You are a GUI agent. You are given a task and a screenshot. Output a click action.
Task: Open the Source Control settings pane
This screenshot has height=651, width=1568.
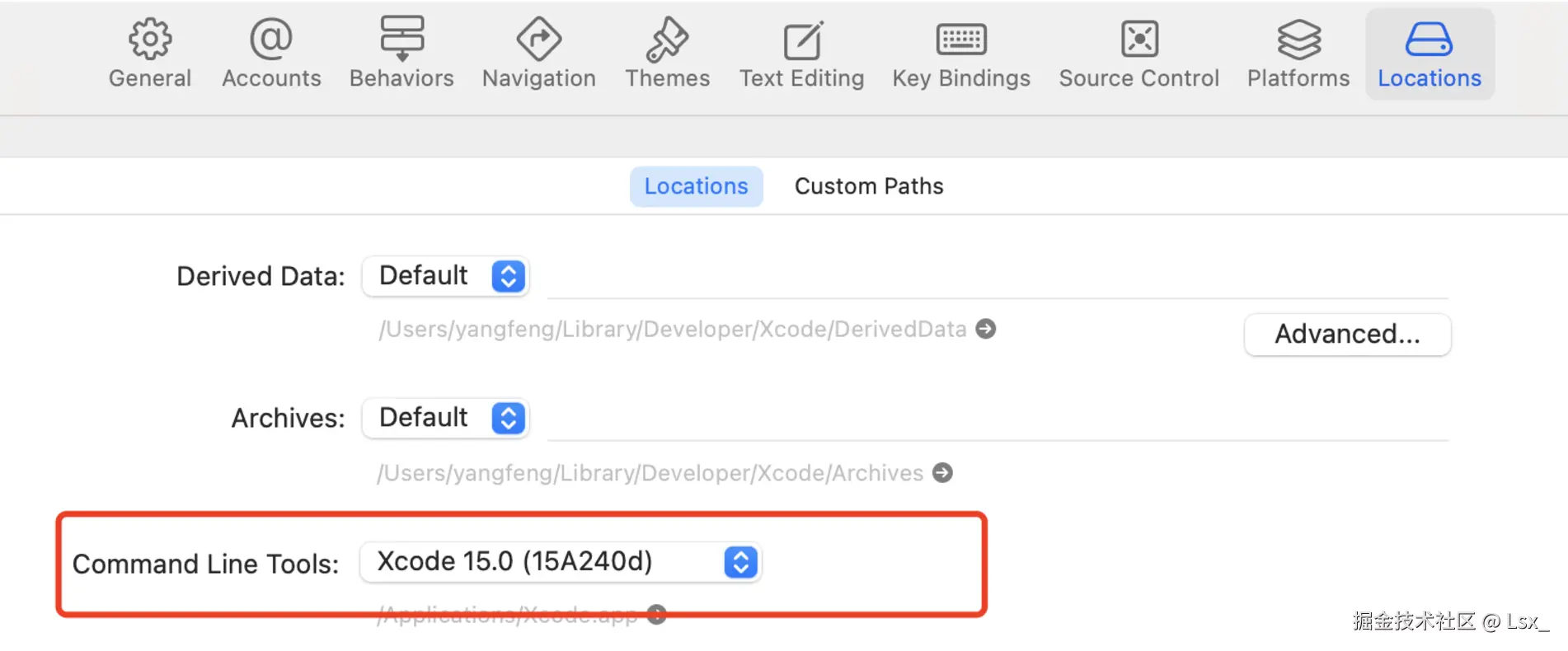click(x=1139, y=54)
